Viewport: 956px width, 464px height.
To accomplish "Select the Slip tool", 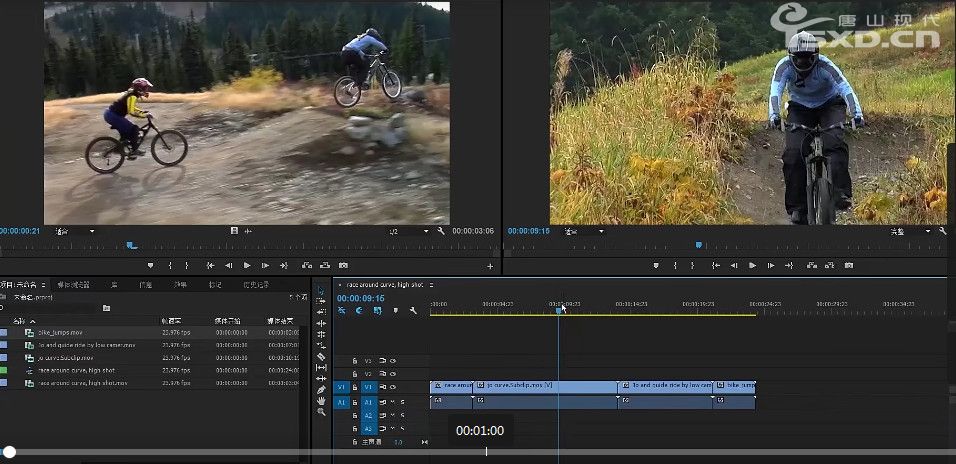I will point(321,368).
